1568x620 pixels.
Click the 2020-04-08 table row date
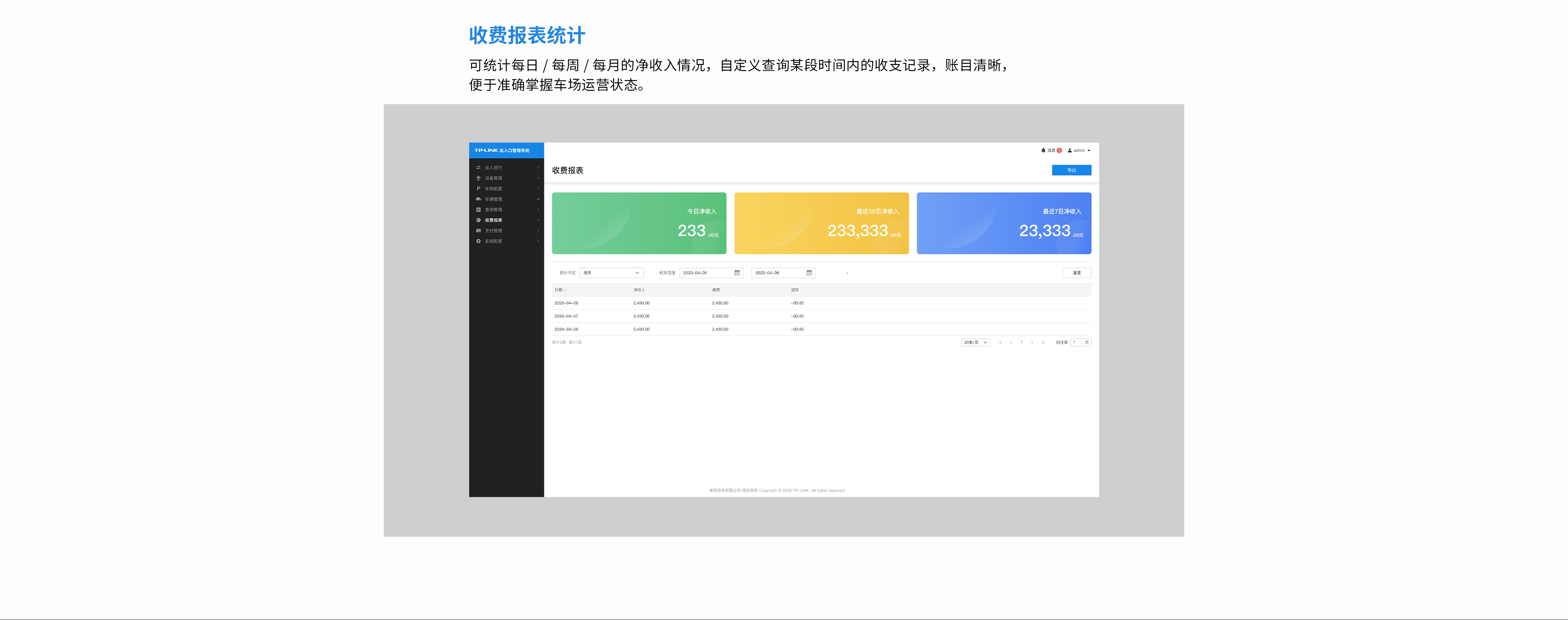[x=566, y=303]
